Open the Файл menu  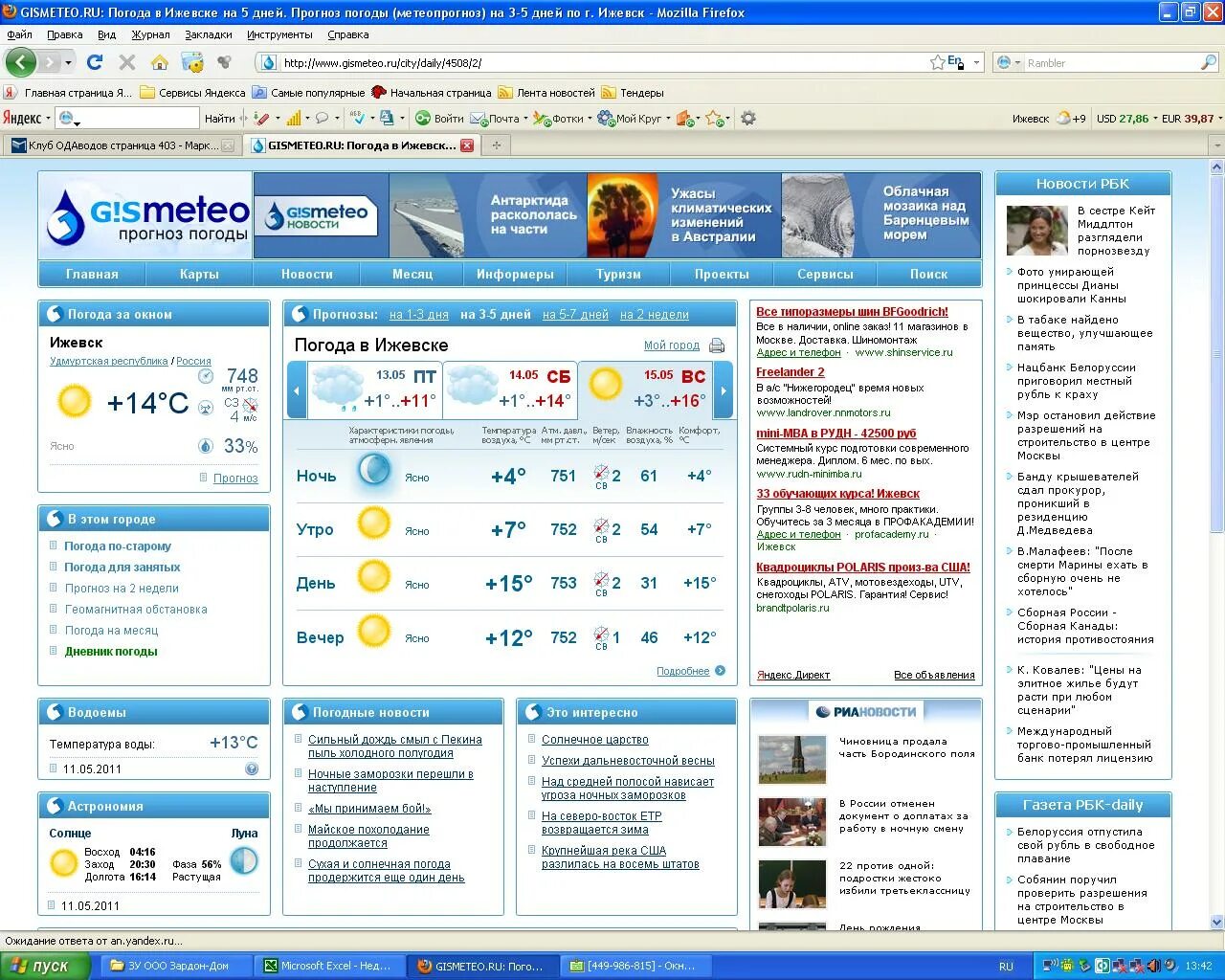[x=19, y=34]
